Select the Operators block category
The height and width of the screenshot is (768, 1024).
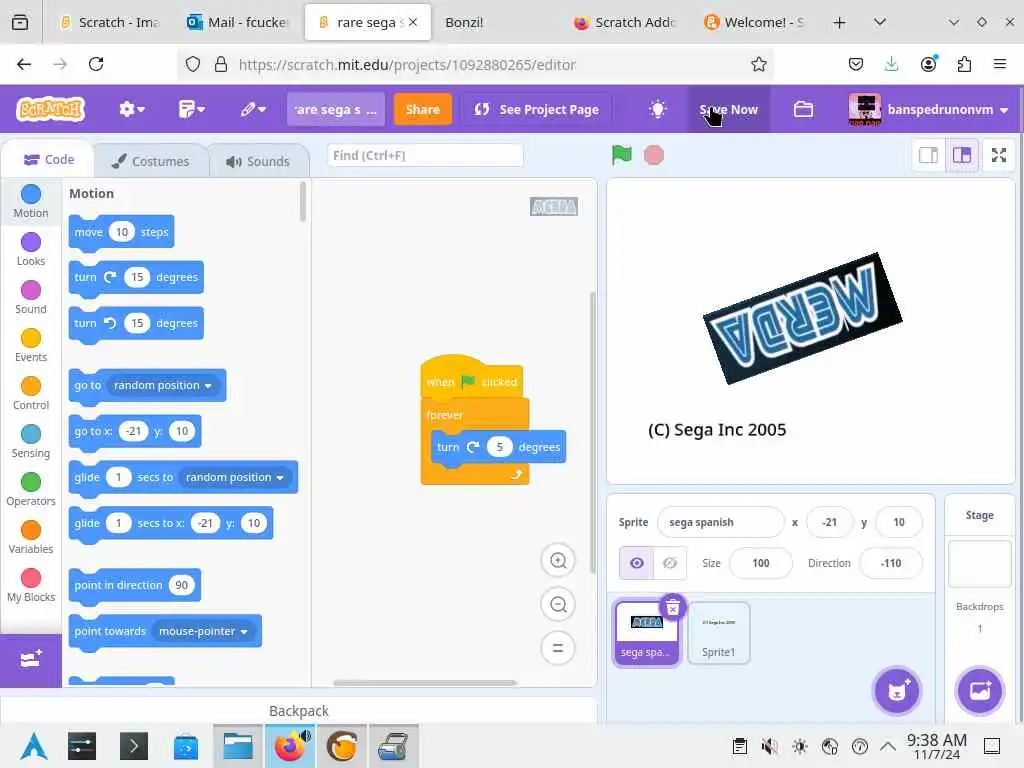click(31, 489)
